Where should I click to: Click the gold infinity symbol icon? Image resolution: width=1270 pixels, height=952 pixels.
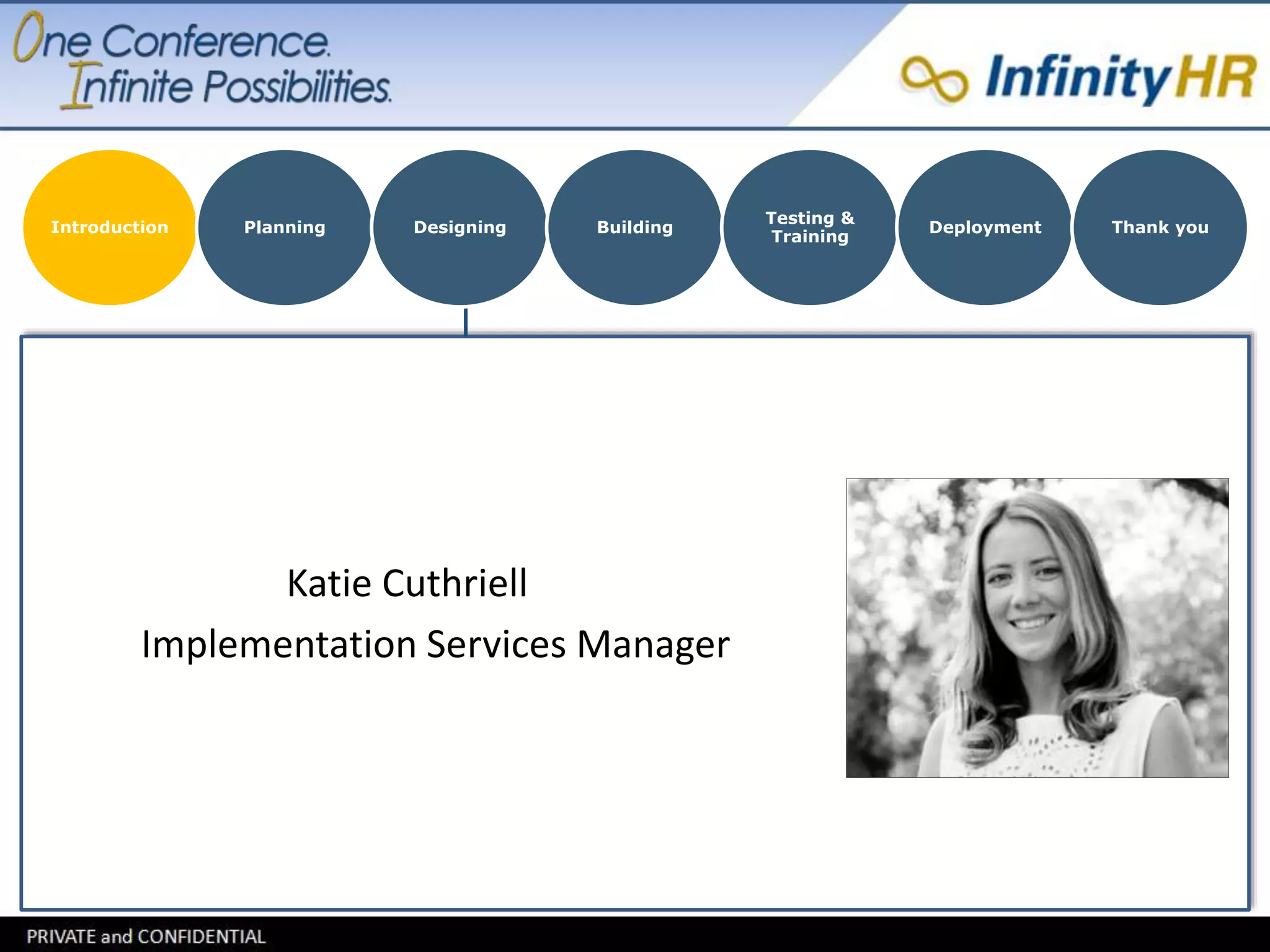tap(934, 79)
